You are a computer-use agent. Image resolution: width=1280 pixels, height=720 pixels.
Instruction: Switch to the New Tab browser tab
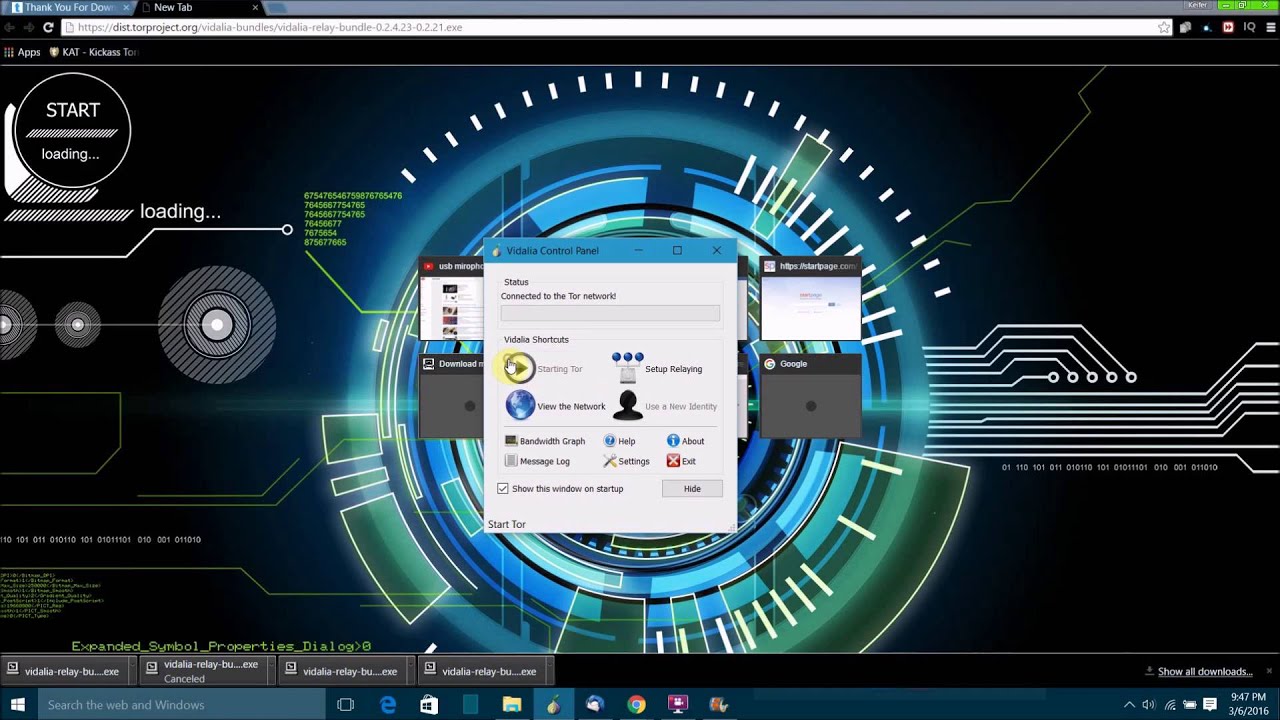[197, 7]
